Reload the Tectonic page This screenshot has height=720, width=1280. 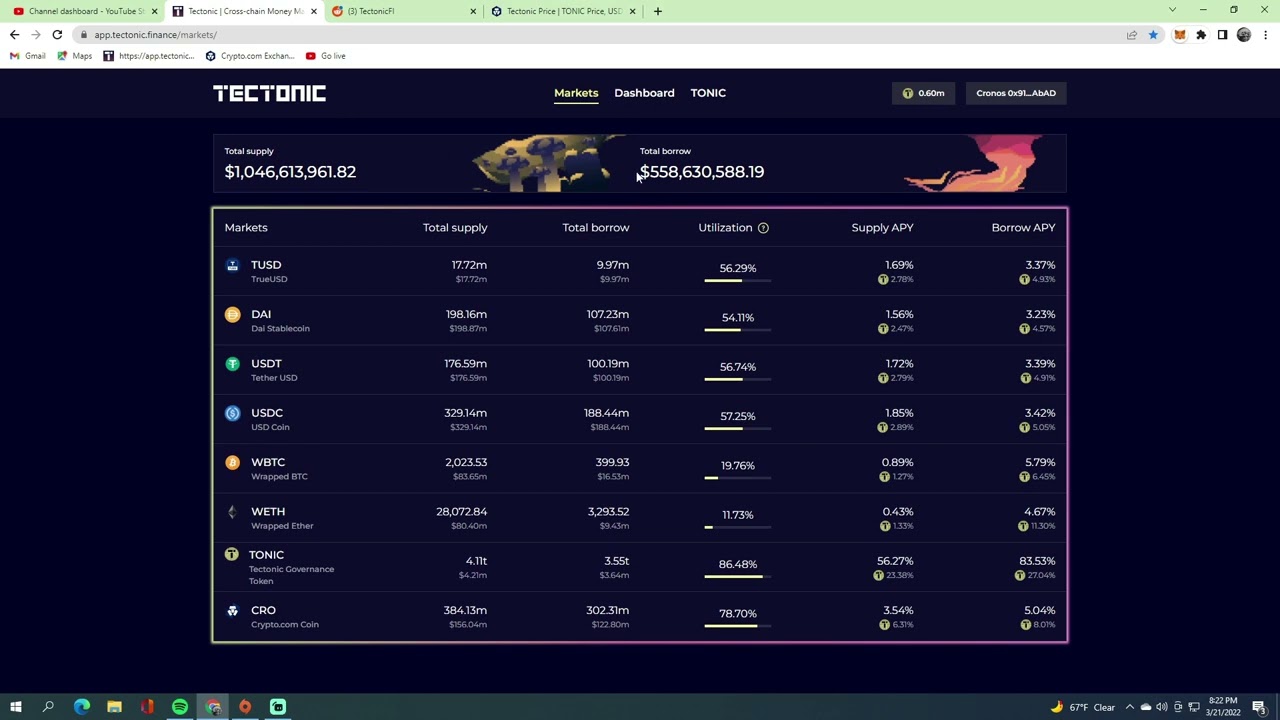tap(57, 35)
